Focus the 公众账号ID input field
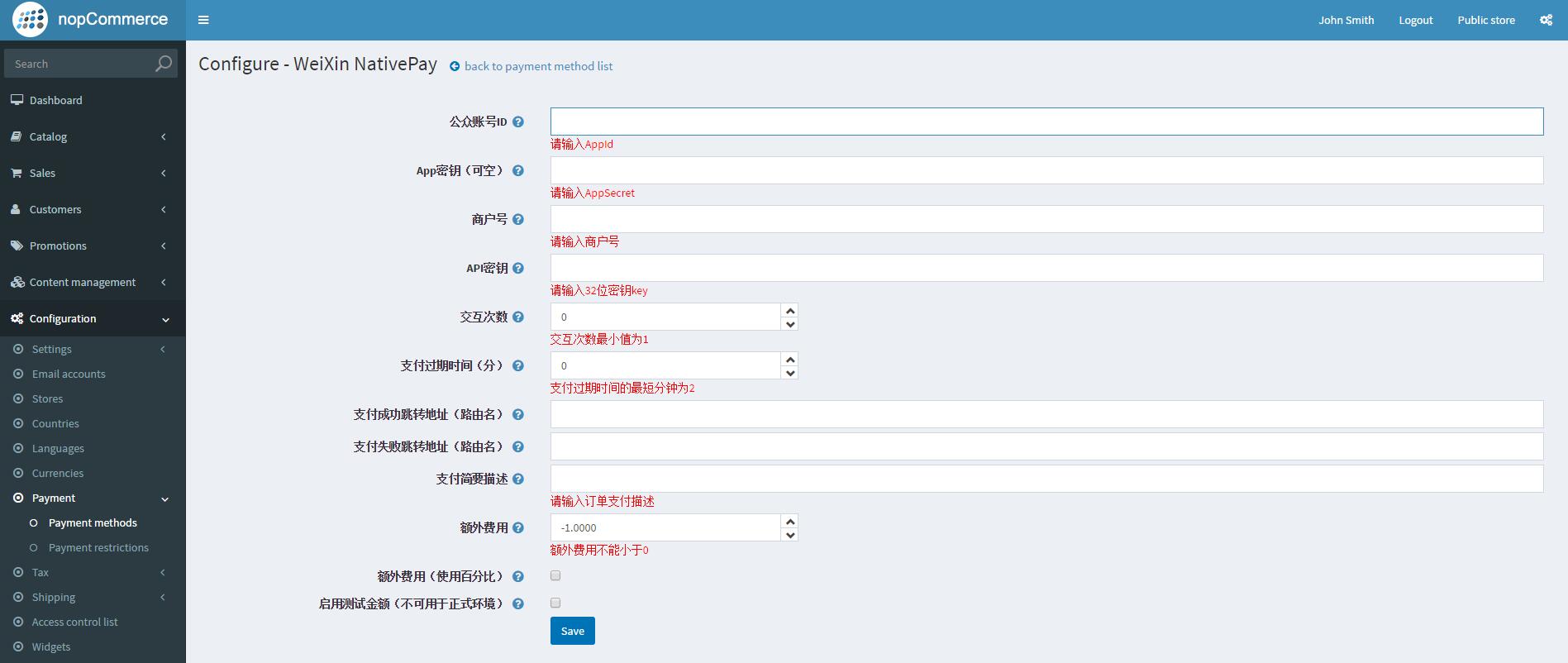The height and width of the screenshot is (663, 1568). coord(1046,122)
